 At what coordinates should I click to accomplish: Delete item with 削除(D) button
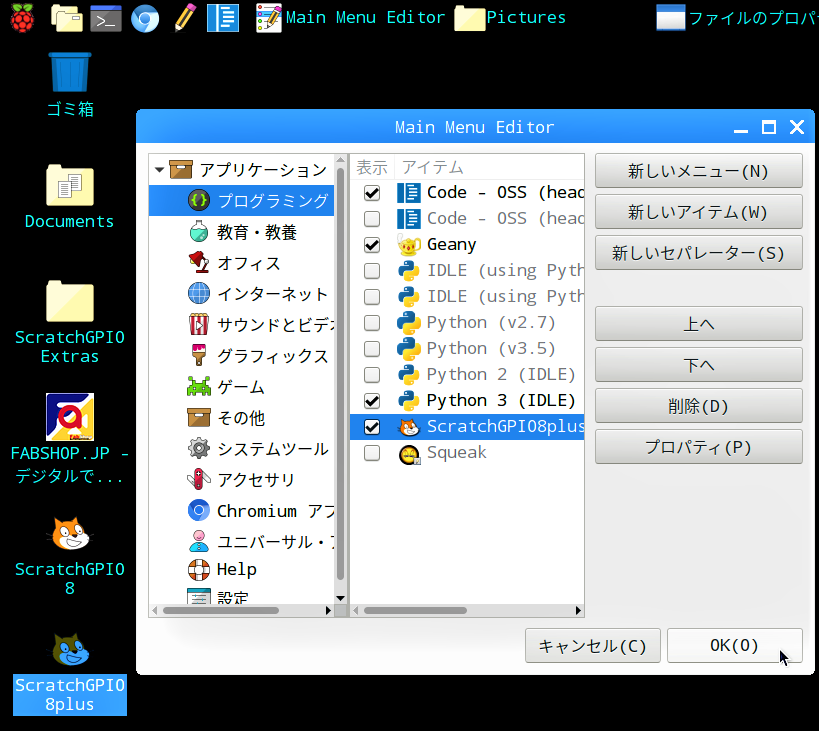click(698, 406)
